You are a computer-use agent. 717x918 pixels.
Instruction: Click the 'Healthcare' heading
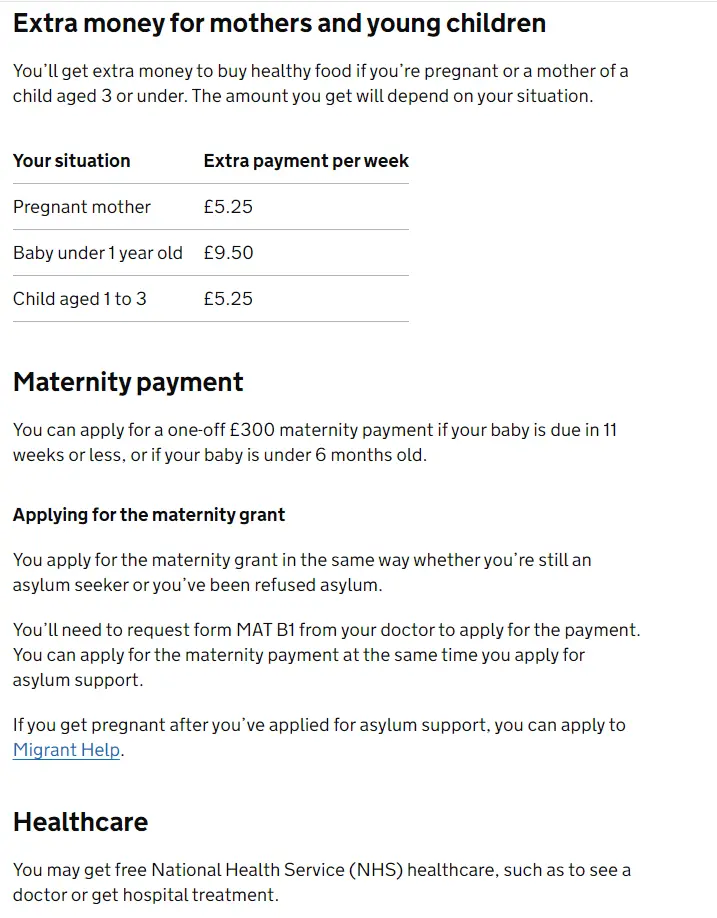click(80, 822)
